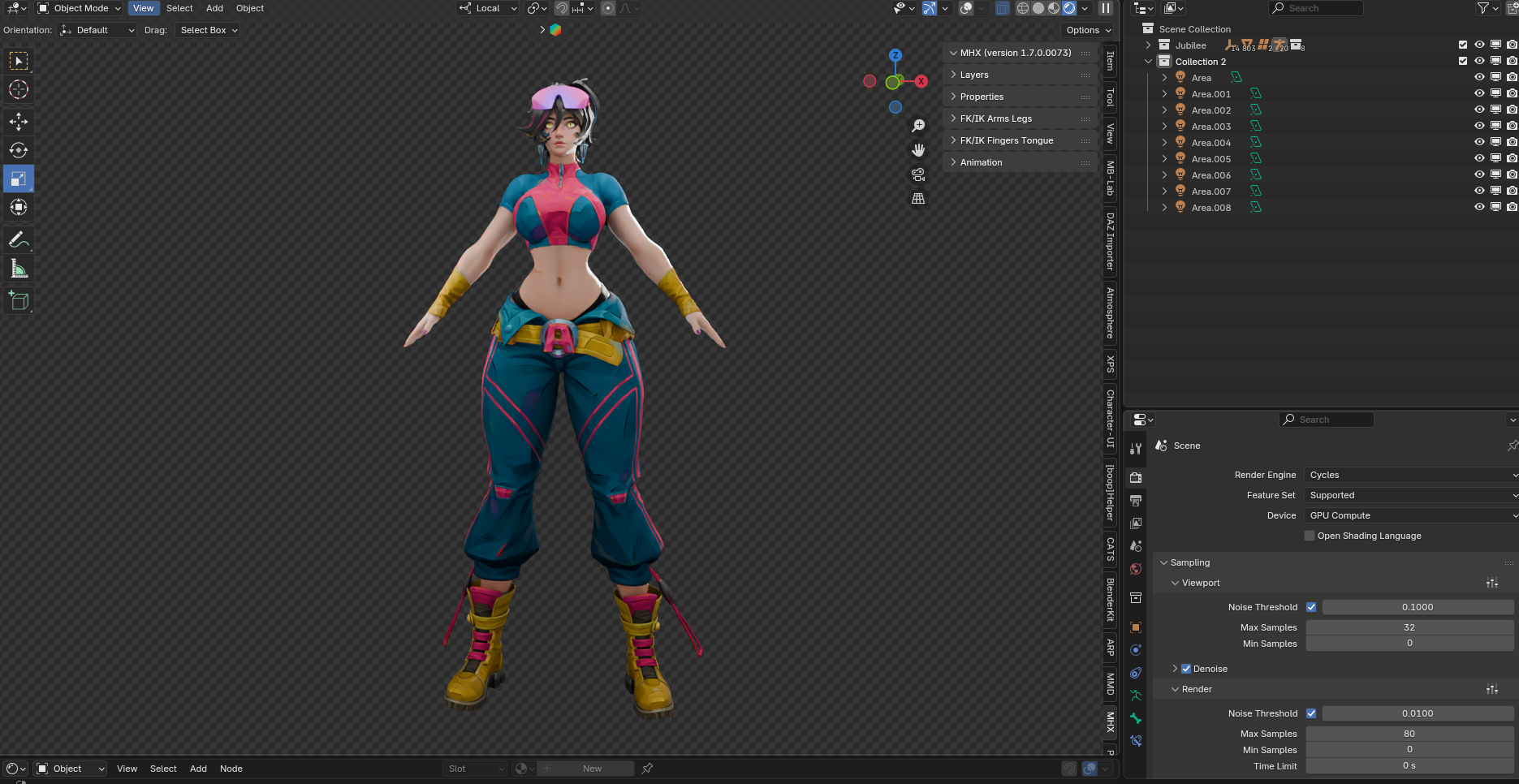
Task: Open the Local transform orientation dropdown
Action: point(488,8)
